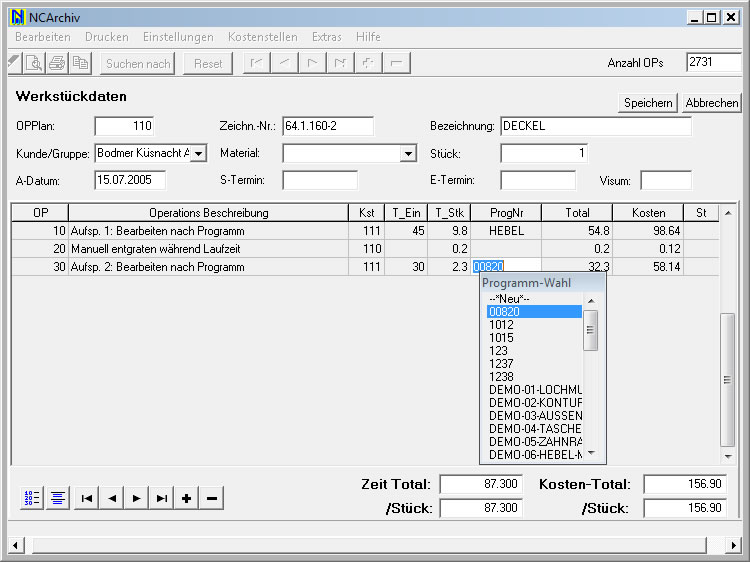Click the OPPlan input field

[x=124, y=126]
